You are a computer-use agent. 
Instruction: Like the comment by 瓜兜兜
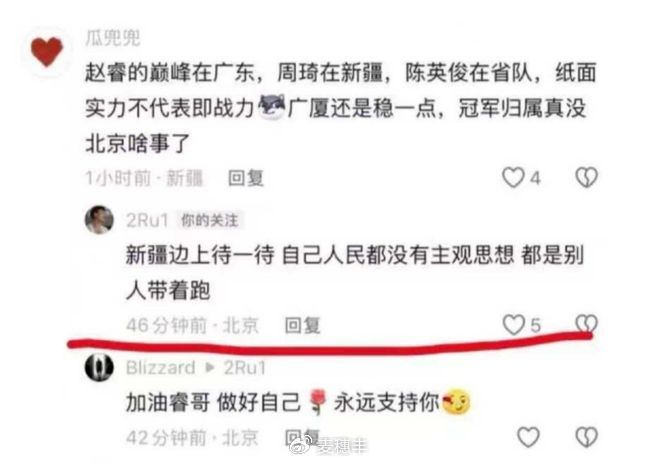514,178
